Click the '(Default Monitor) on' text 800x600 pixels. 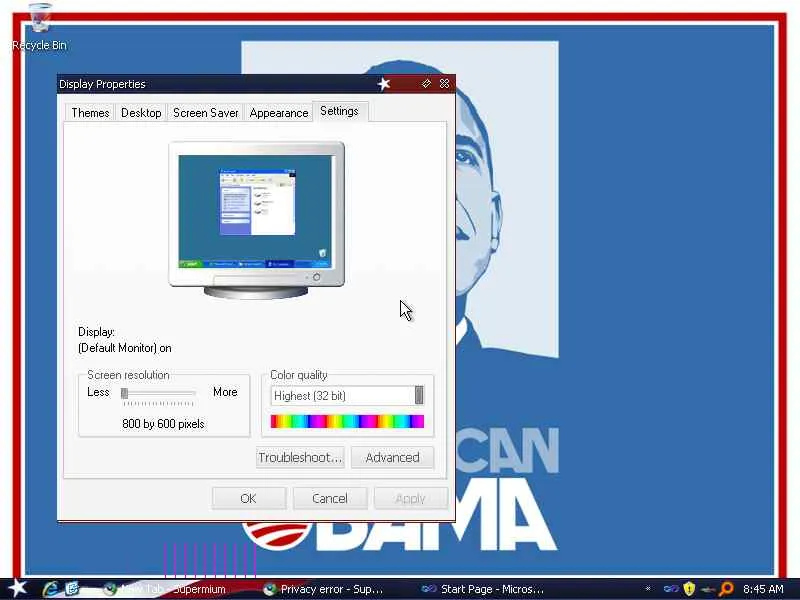tap(124, 348)
